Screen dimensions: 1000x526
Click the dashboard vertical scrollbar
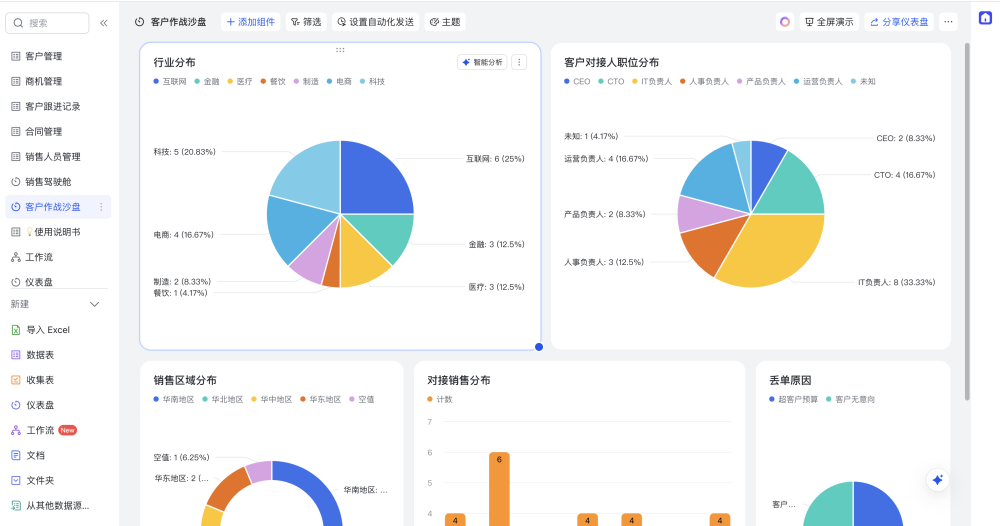click(967, 222)
